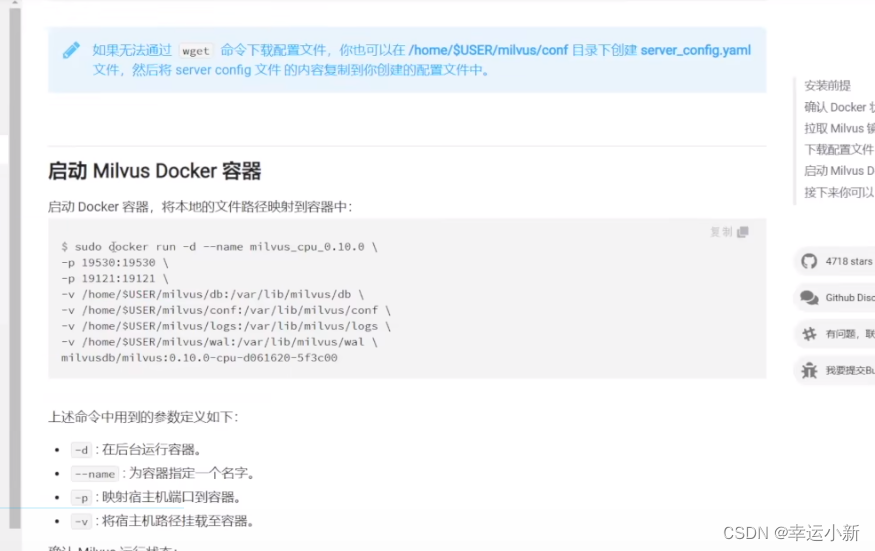The height and width of the screenshot is (551, 875).
Task: Click the code line '-p 19530:19530'
Action: click(x=115, y=262)
